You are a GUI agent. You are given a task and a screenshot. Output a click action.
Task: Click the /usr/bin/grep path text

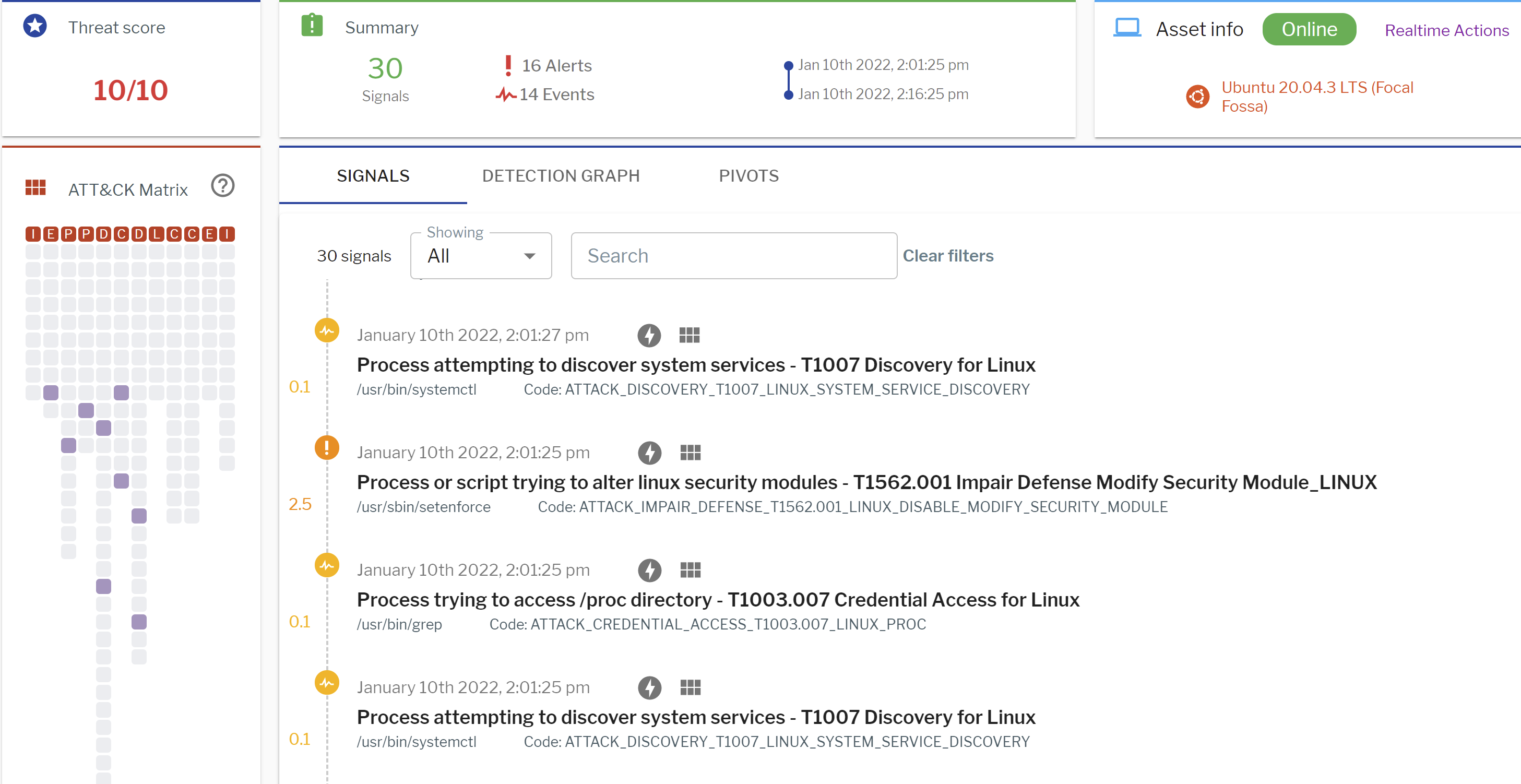coord(399,625)
